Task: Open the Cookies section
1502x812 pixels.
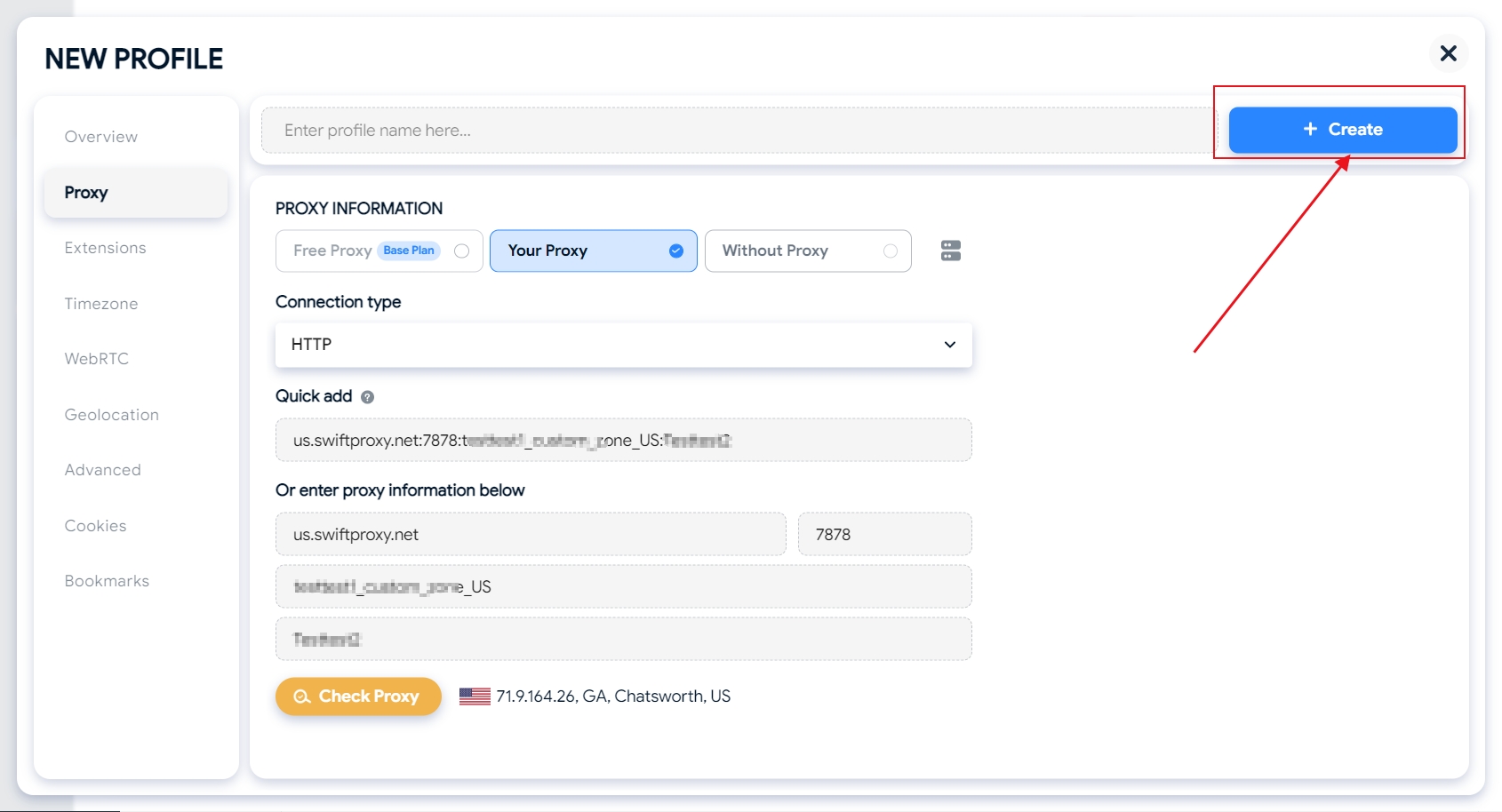Action: (x=95, y=526)
